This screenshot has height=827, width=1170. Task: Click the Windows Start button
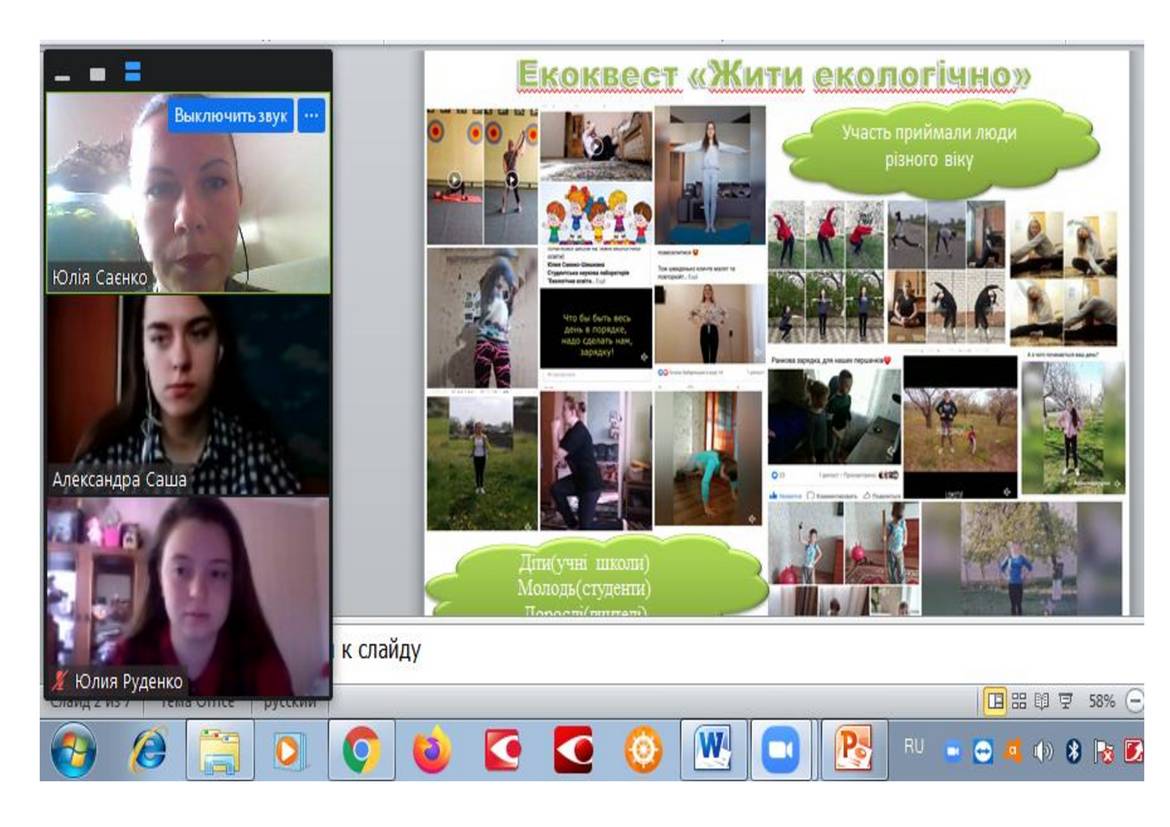tap(74, 751)
